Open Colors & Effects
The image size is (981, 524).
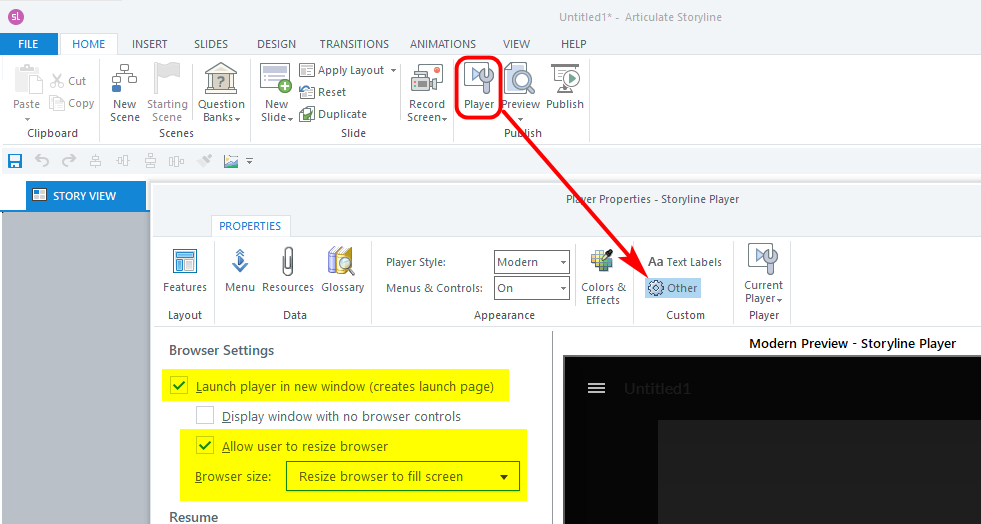(x=603, y=276)
